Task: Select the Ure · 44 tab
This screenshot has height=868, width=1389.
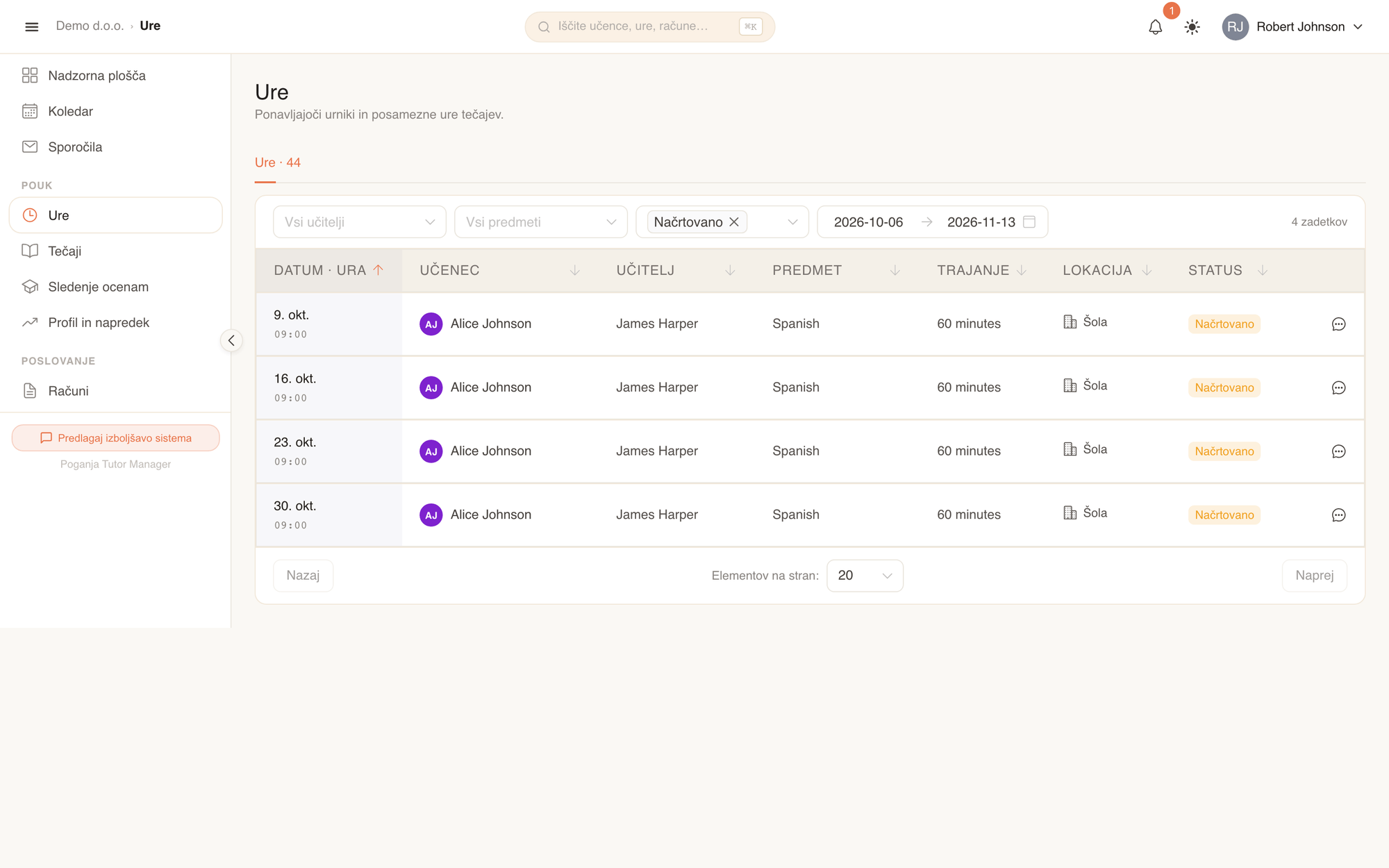Action: [277, 162]
